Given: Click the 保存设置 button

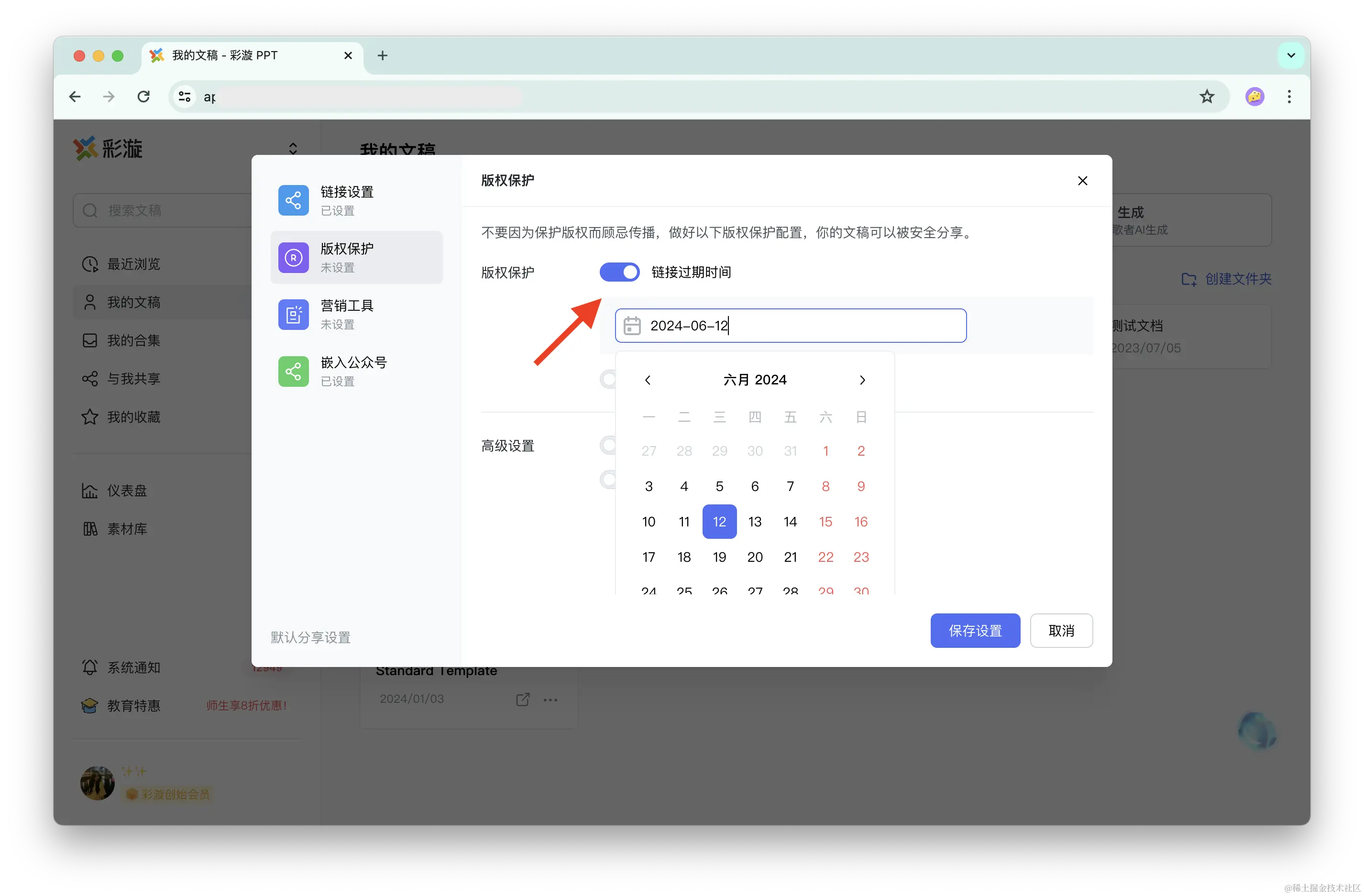Looking at the screenshot, I should (975, 630).
